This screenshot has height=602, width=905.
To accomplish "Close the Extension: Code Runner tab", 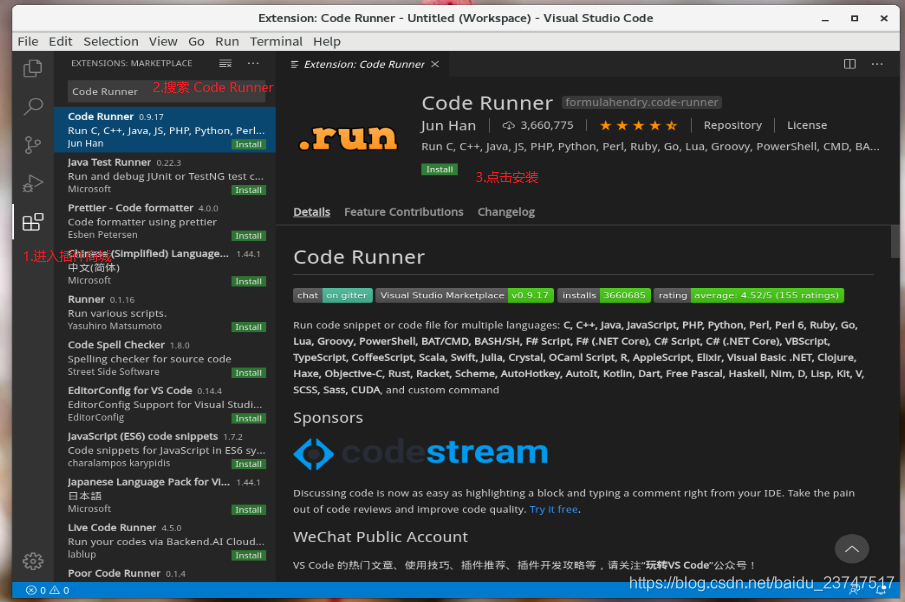I will coord(435,64).
